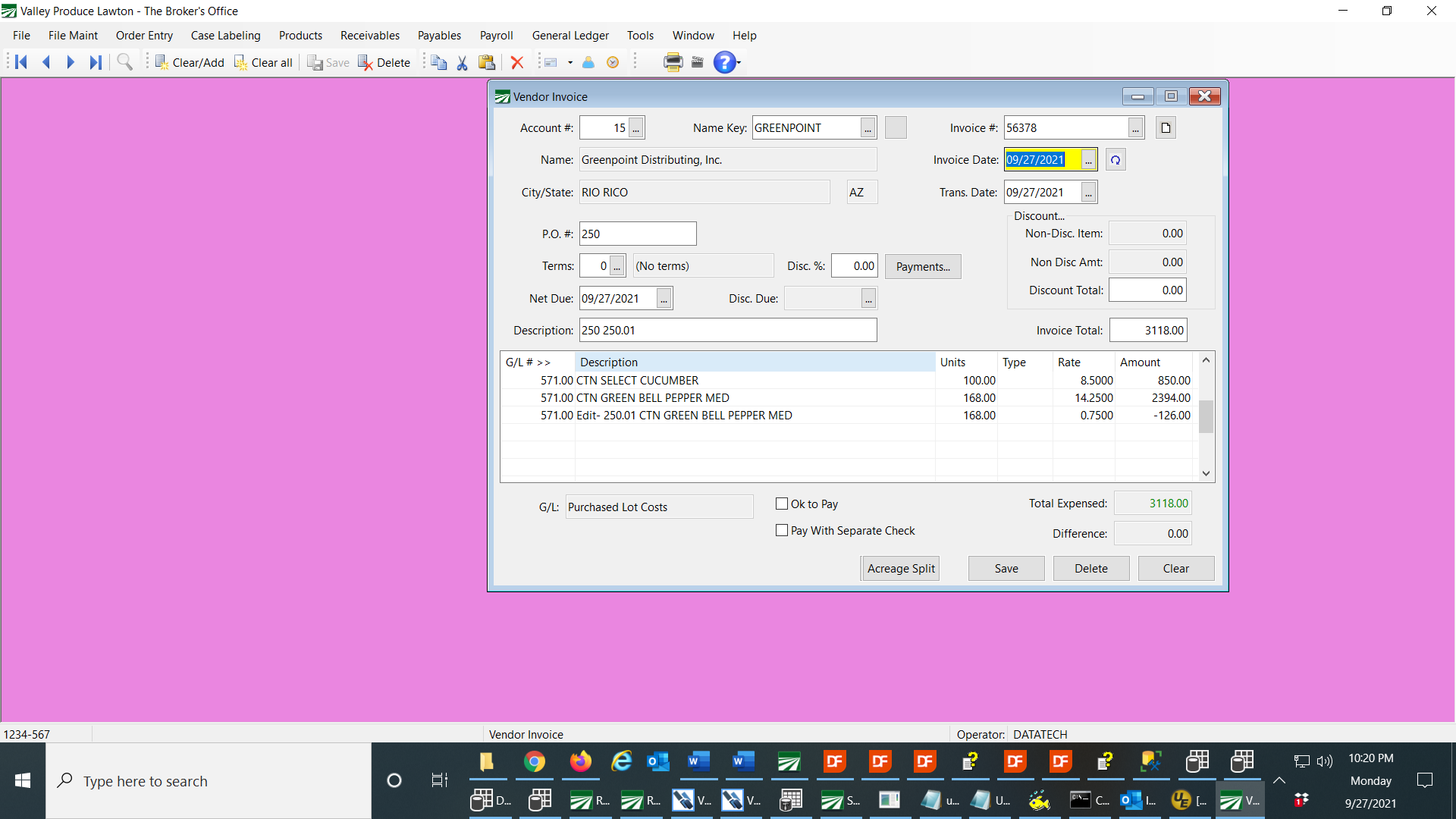This screenshot has height=819, width=1456.
Task: Click the printer icon
Action: [673, 62]
